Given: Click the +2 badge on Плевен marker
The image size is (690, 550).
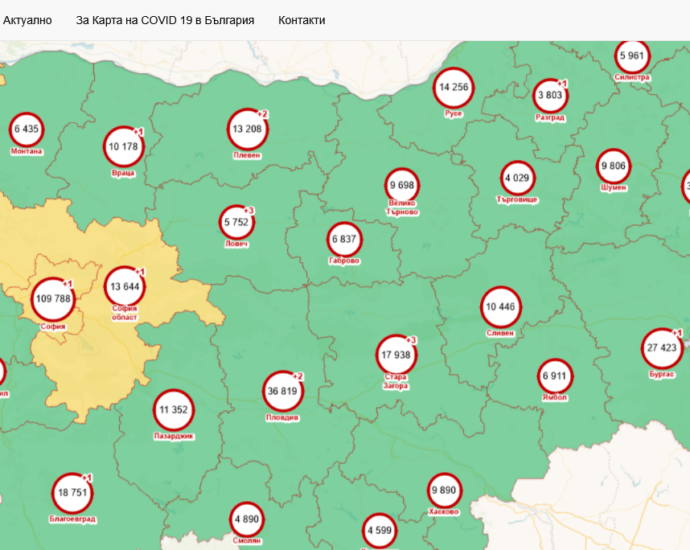Looking at the screenshot, I should pos(262,114).
